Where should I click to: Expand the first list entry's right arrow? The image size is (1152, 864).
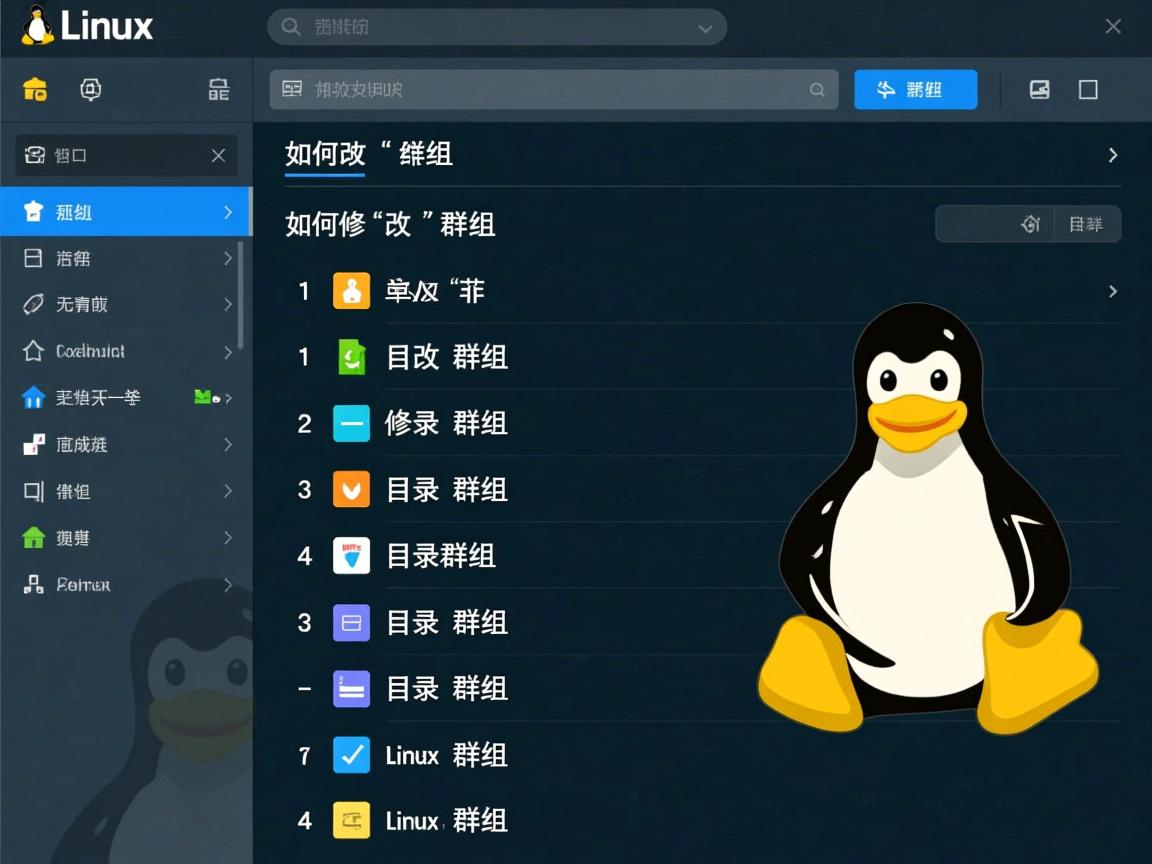click(x=1113, y=291)
